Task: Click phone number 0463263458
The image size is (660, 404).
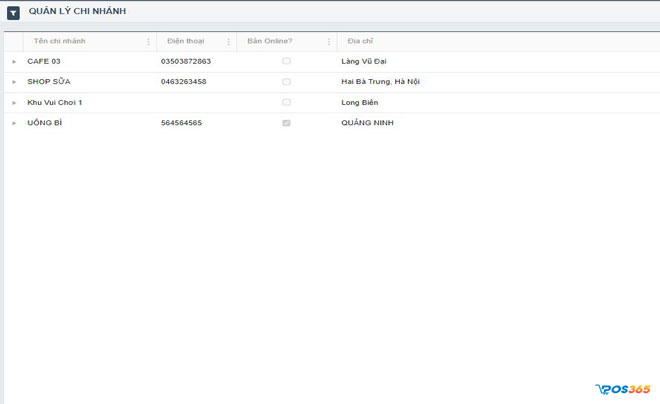Action: [x=184, y=81]
